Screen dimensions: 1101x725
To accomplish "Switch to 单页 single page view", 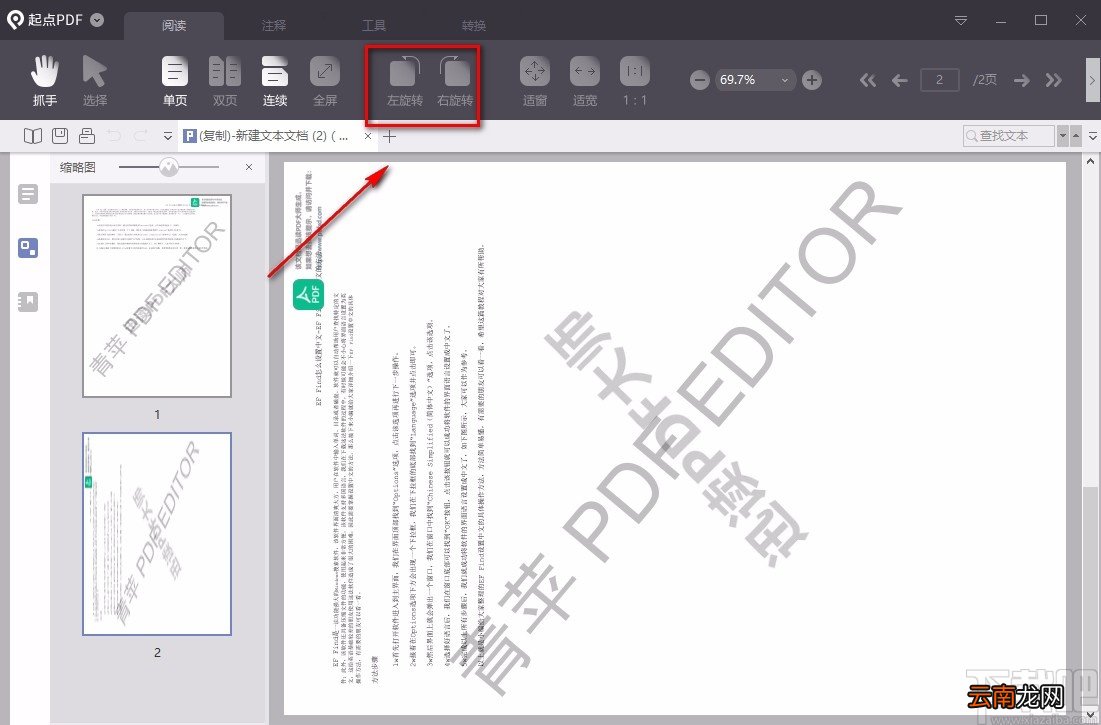I will point(175,81).
